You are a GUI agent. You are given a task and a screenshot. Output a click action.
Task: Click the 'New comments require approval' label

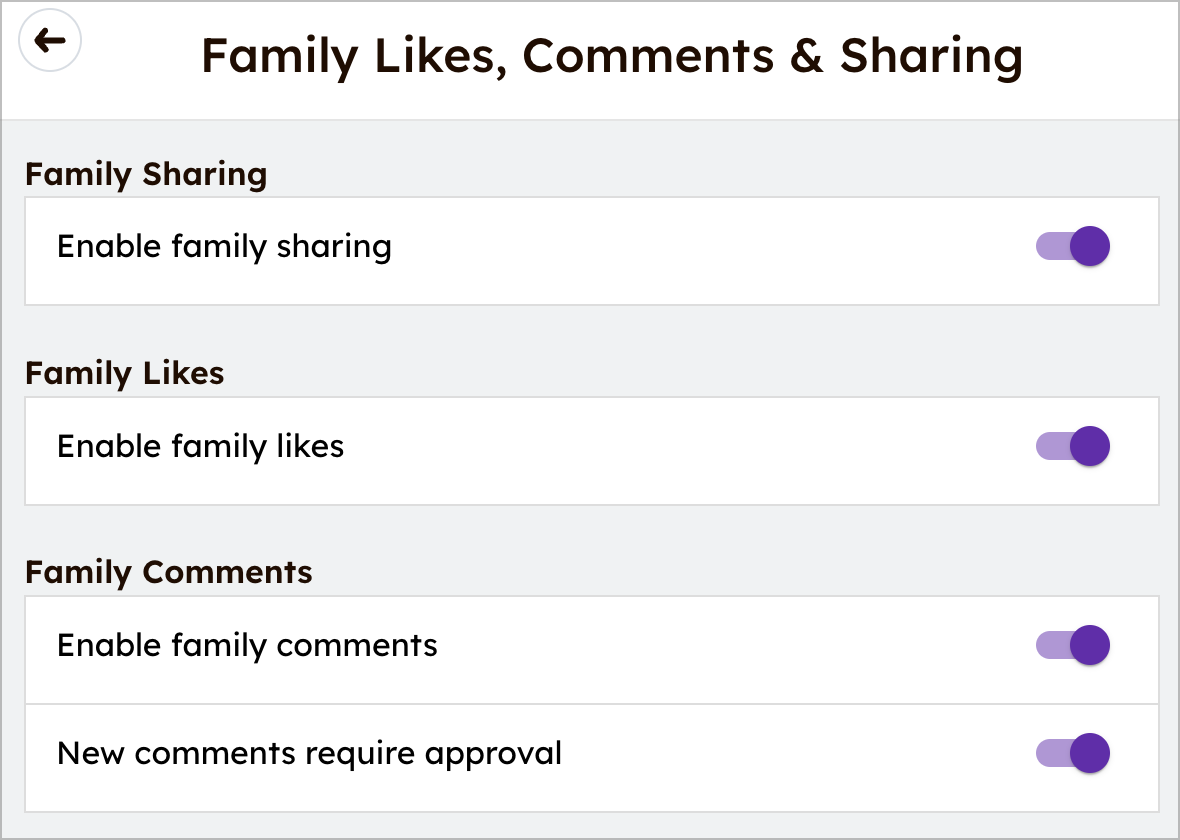(309, 753)
